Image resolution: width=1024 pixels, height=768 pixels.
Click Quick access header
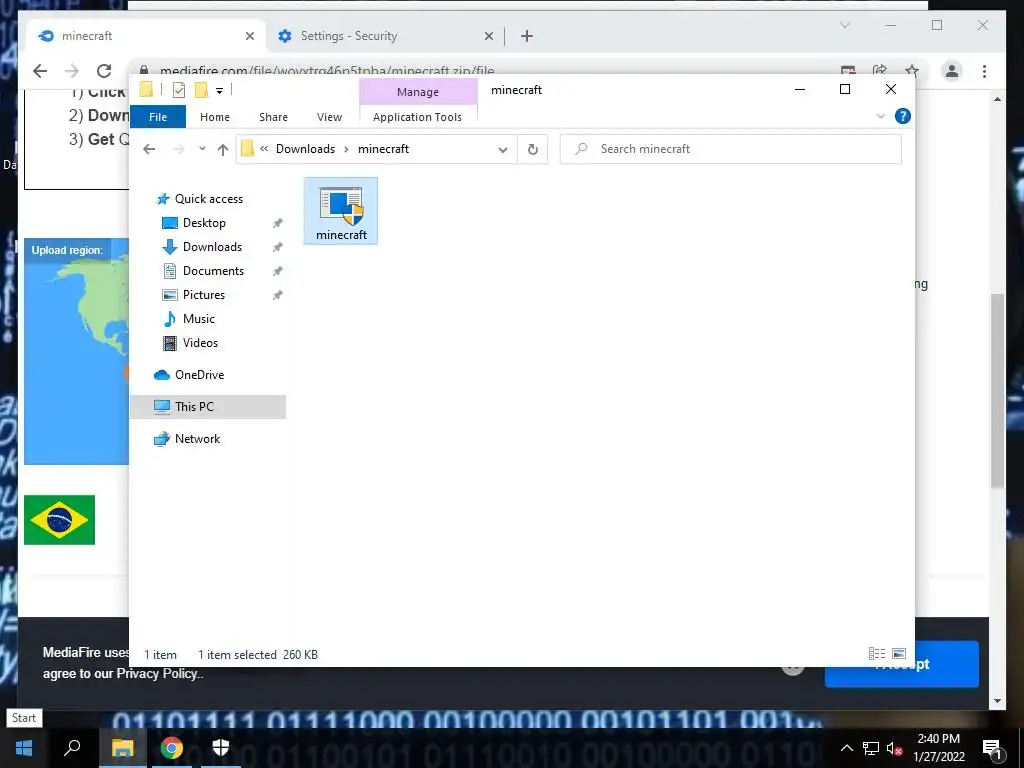click(208, 199)
